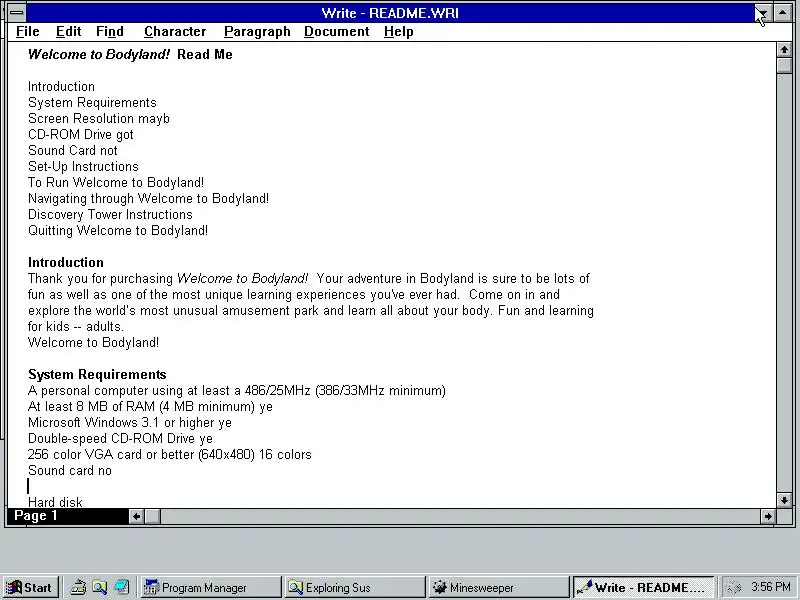Click the 'Set-Up Instructions' line

coord(83,167)
